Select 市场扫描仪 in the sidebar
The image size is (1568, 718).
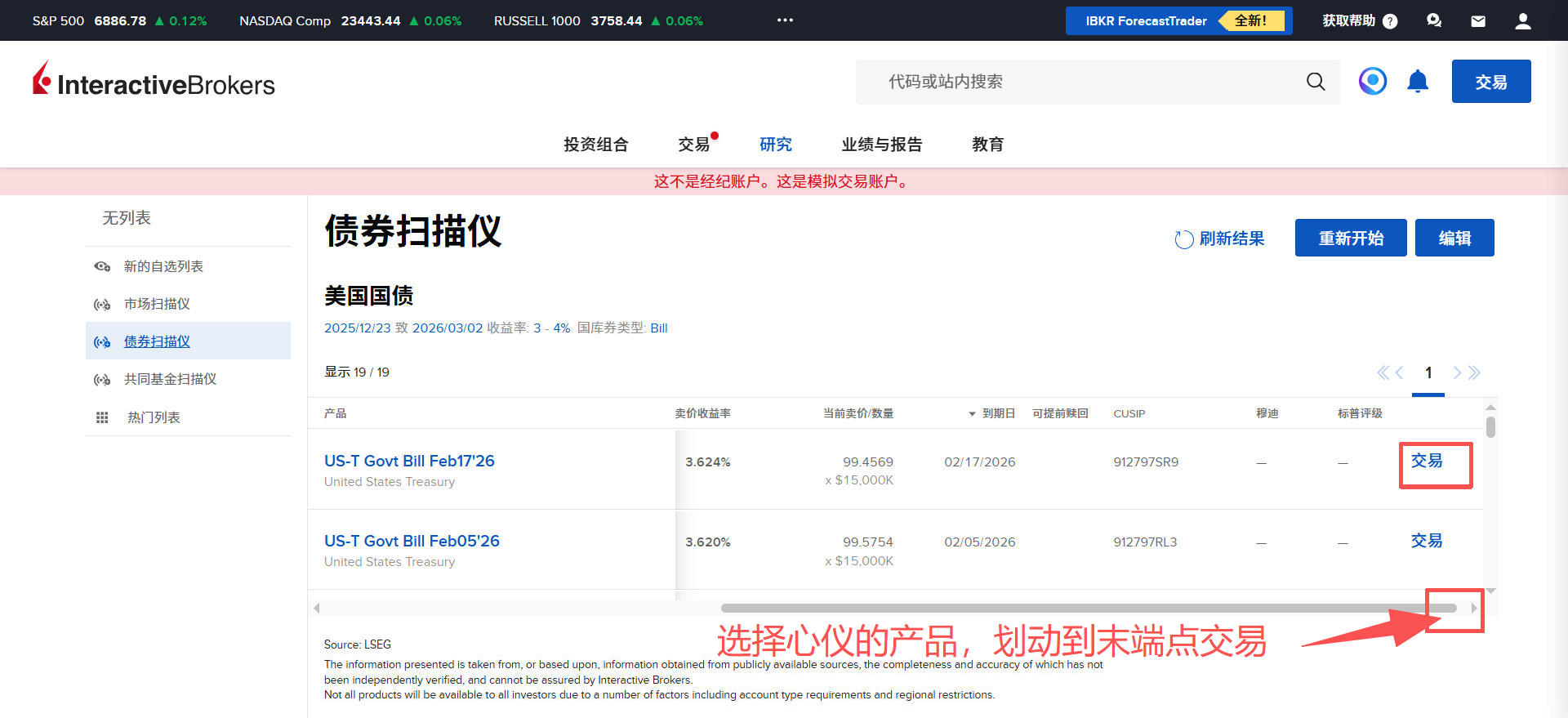(157, 304)
